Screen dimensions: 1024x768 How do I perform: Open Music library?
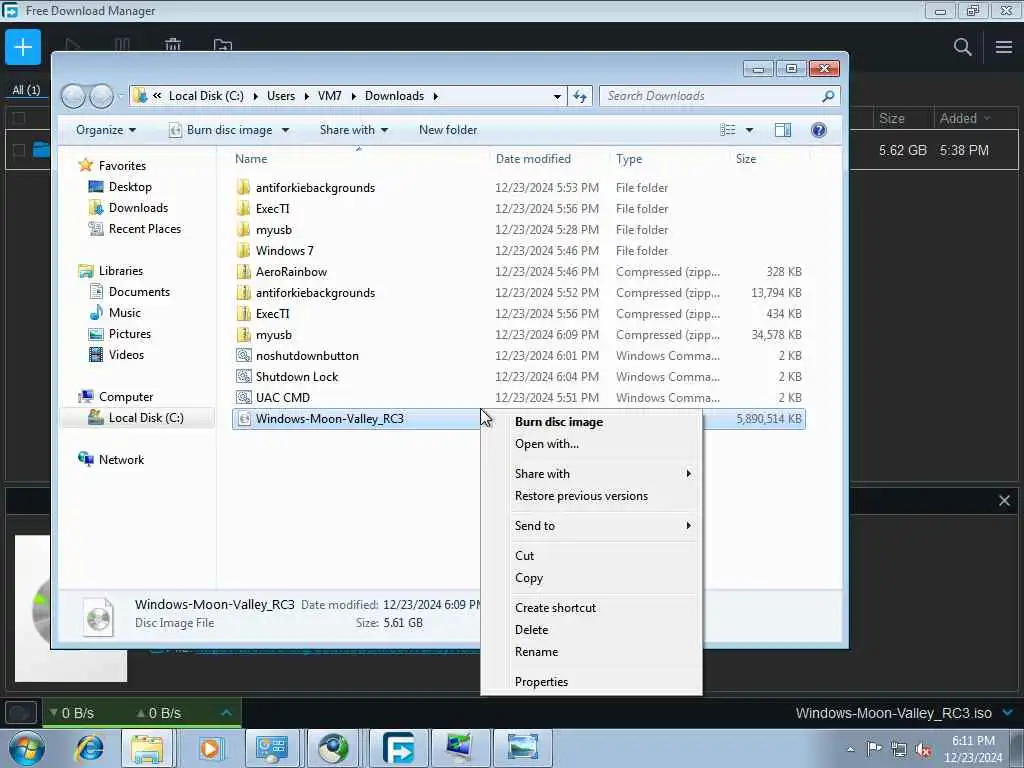(124, 312)
